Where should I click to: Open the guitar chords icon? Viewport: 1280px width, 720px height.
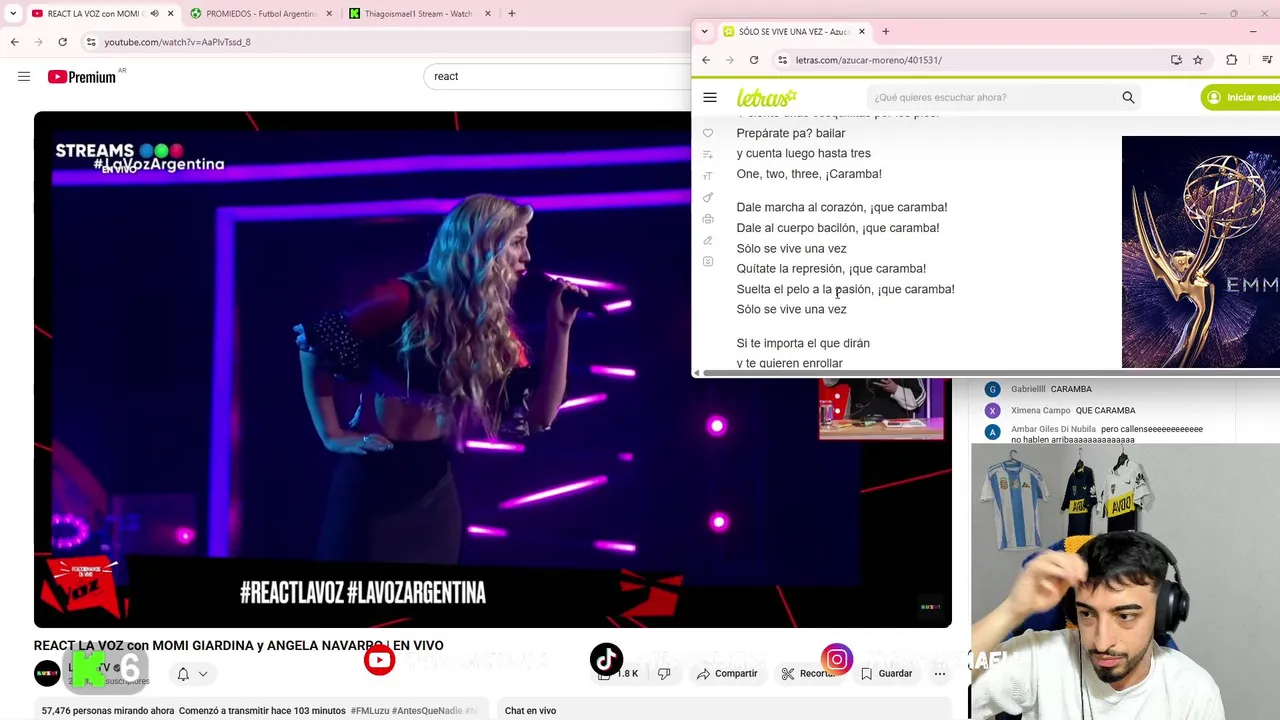tap(708, 198)
